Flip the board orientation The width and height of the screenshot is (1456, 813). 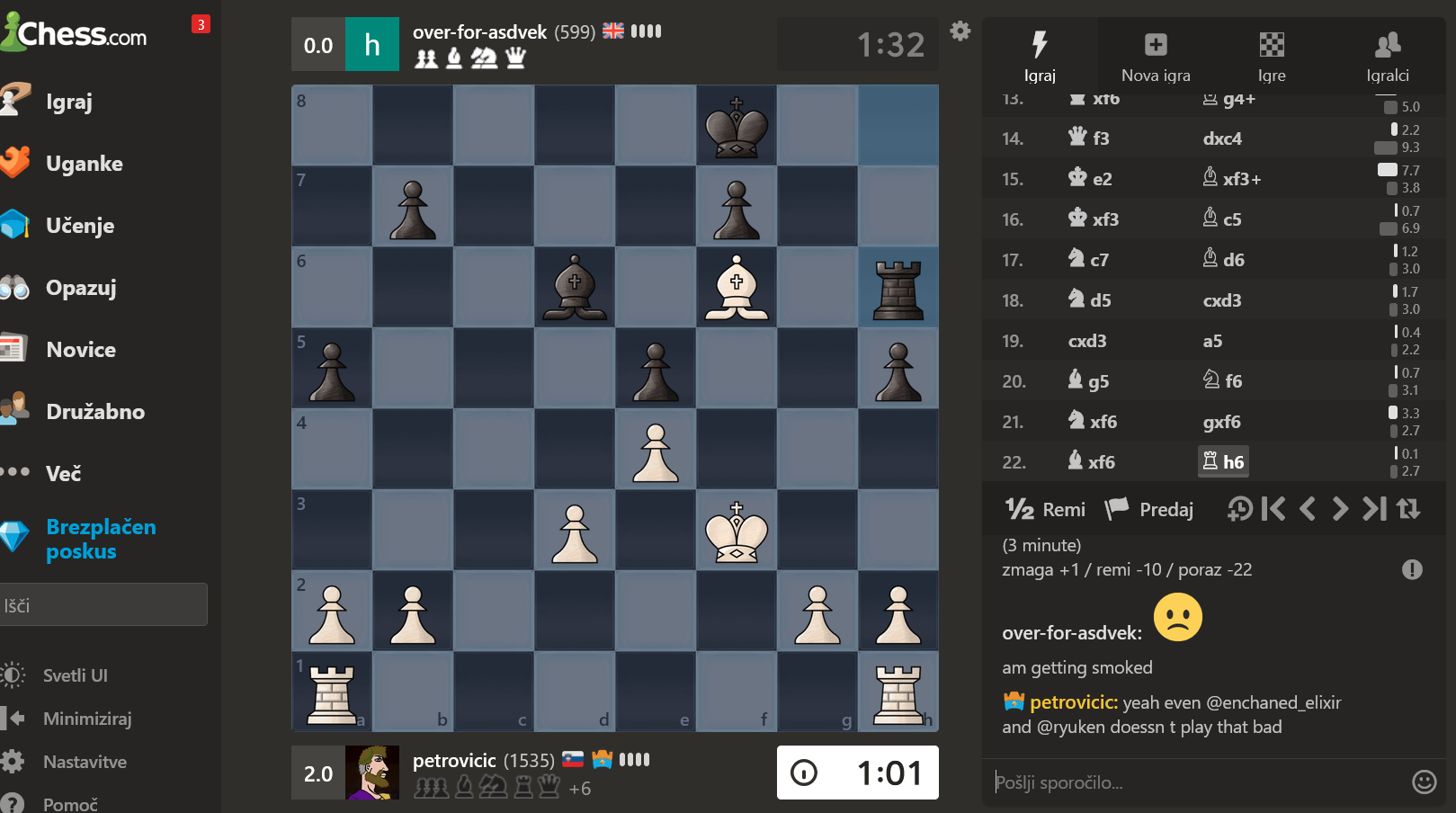(1408, 509)
